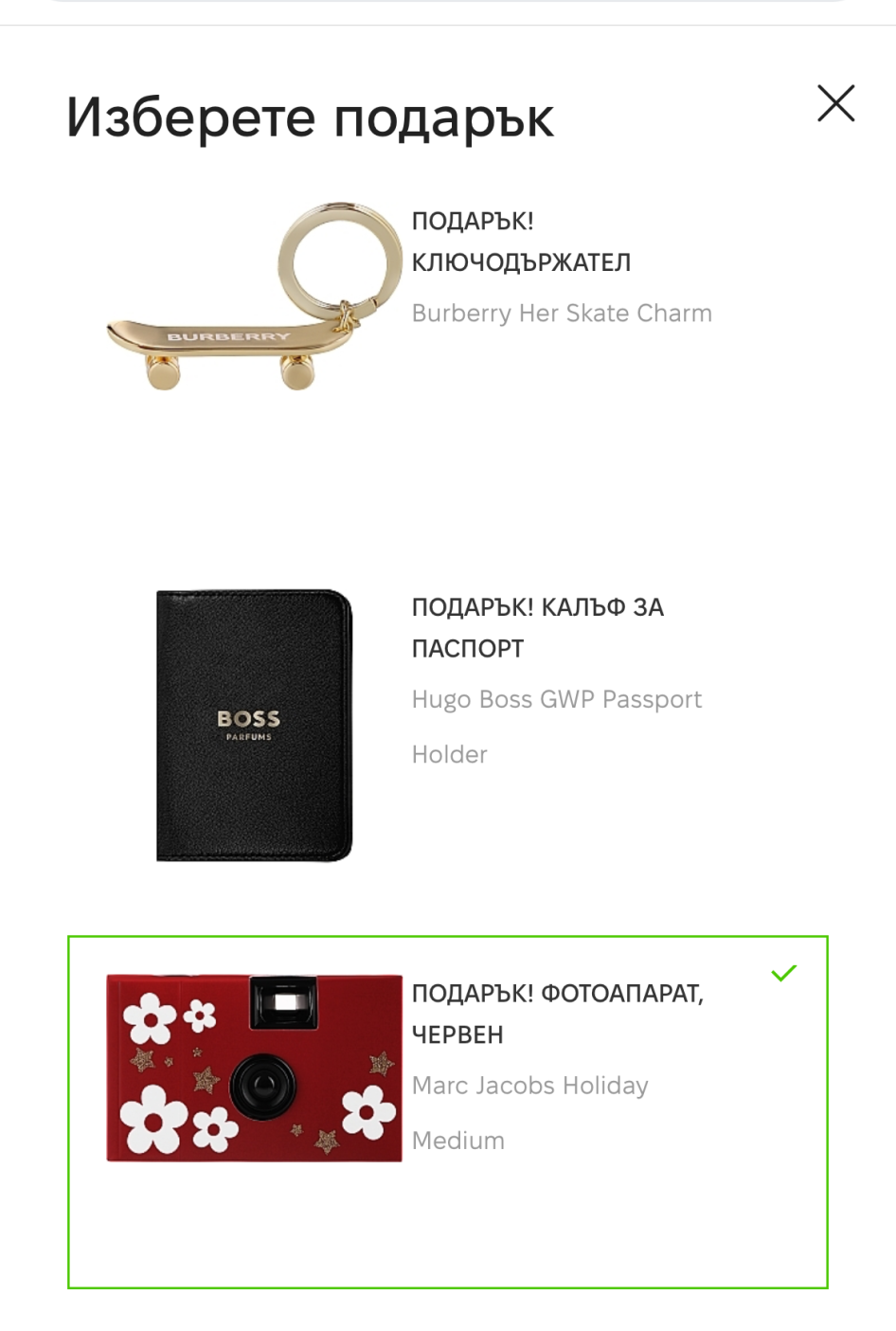Viewport: 896px width, 1331px height.
Task: Select the ПОДАРЪК! КЛЮЧОДЪРЖАТЕЛ gift title
Action: click(x=521, y=242)
